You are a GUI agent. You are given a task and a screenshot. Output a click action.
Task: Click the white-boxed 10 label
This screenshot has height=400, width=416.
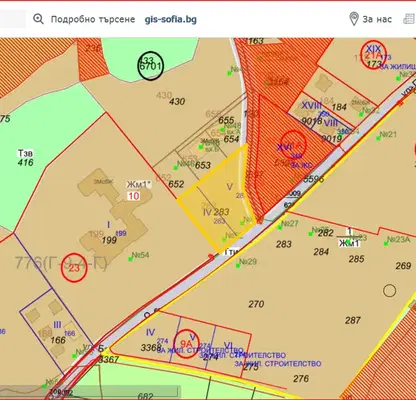point(134,196)
